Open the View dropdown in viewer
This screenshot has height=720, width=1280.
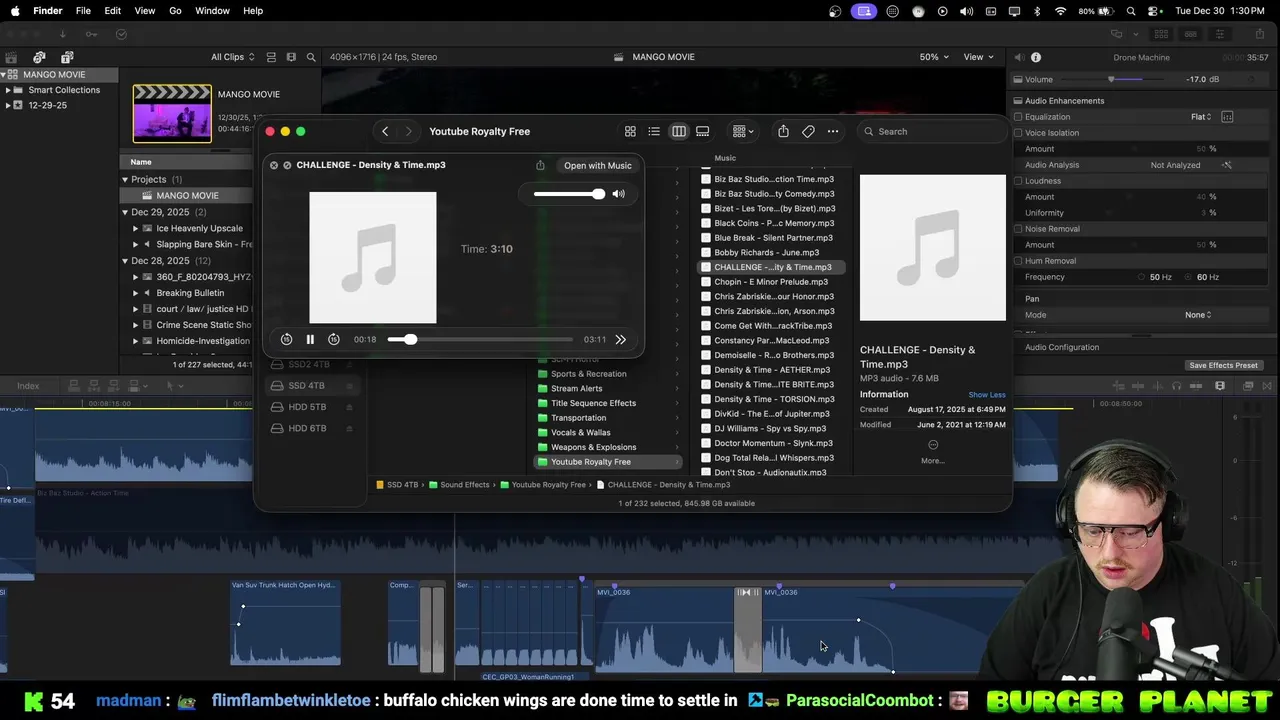[977, 57]
